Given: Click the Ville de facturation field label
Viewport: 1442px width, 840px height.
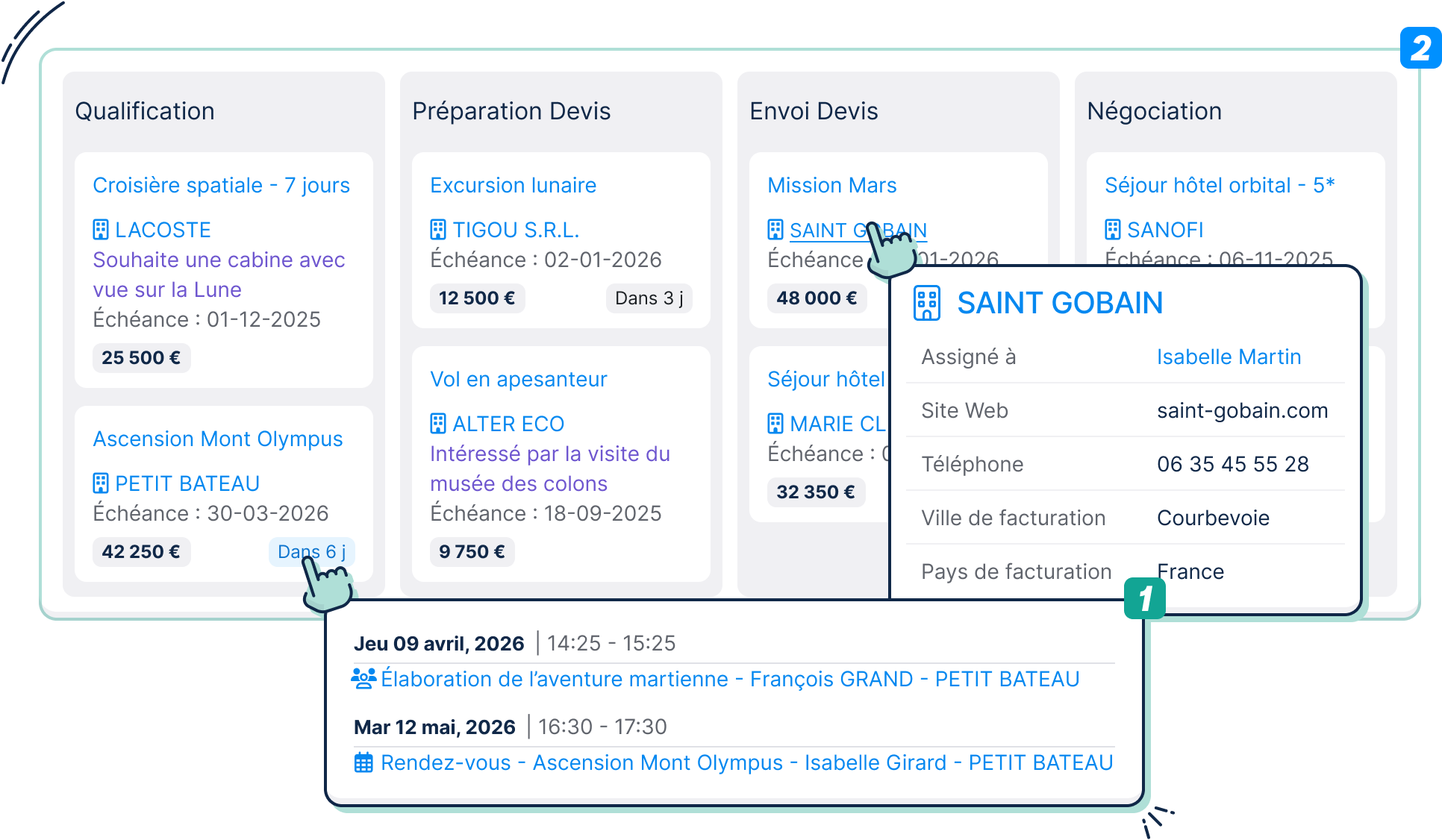Looking at the screenshot, I should [1013, 518].
